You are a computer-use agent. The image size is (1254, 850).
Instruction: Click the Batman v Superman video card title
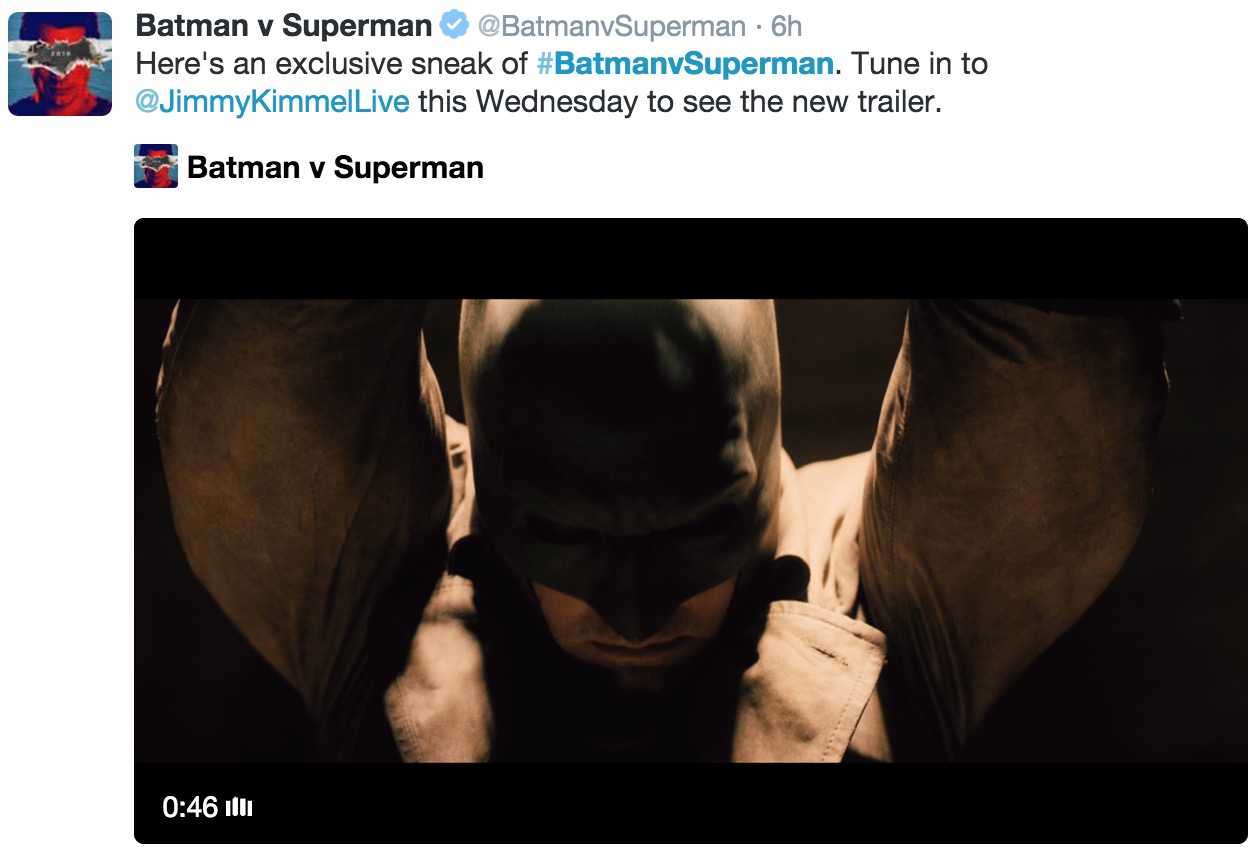point(335,167)
